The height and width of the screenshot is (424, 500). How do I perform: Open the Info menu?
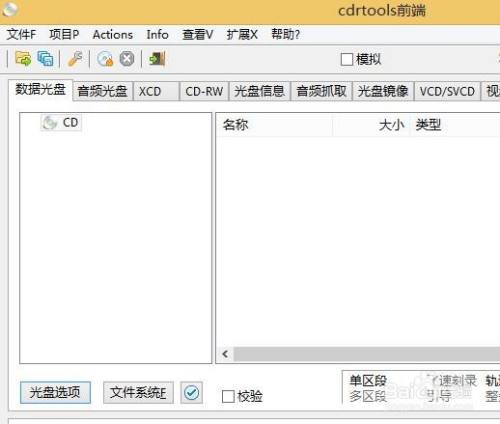(157, 34)
